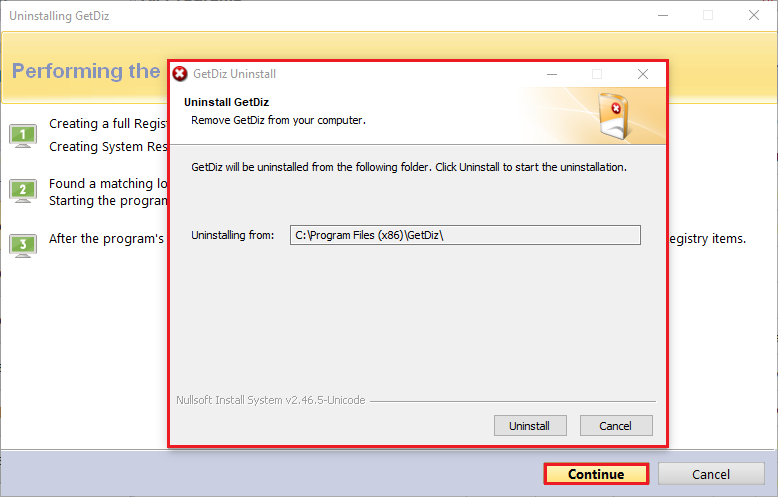Screen dimensions: 778x497
Task: Click the step 2 monitor icon
Action: (23, 190)
